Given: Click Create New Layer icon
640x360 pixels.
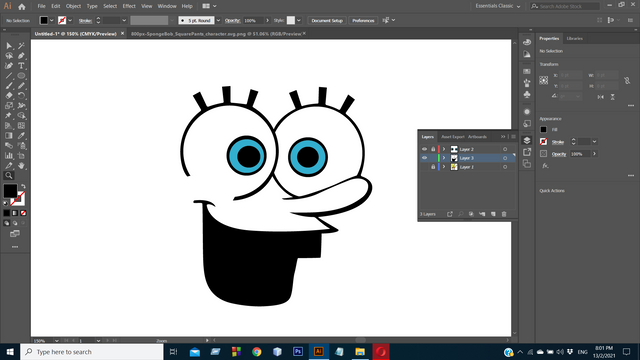Looking at the screenshot, I should coord(493,214).
